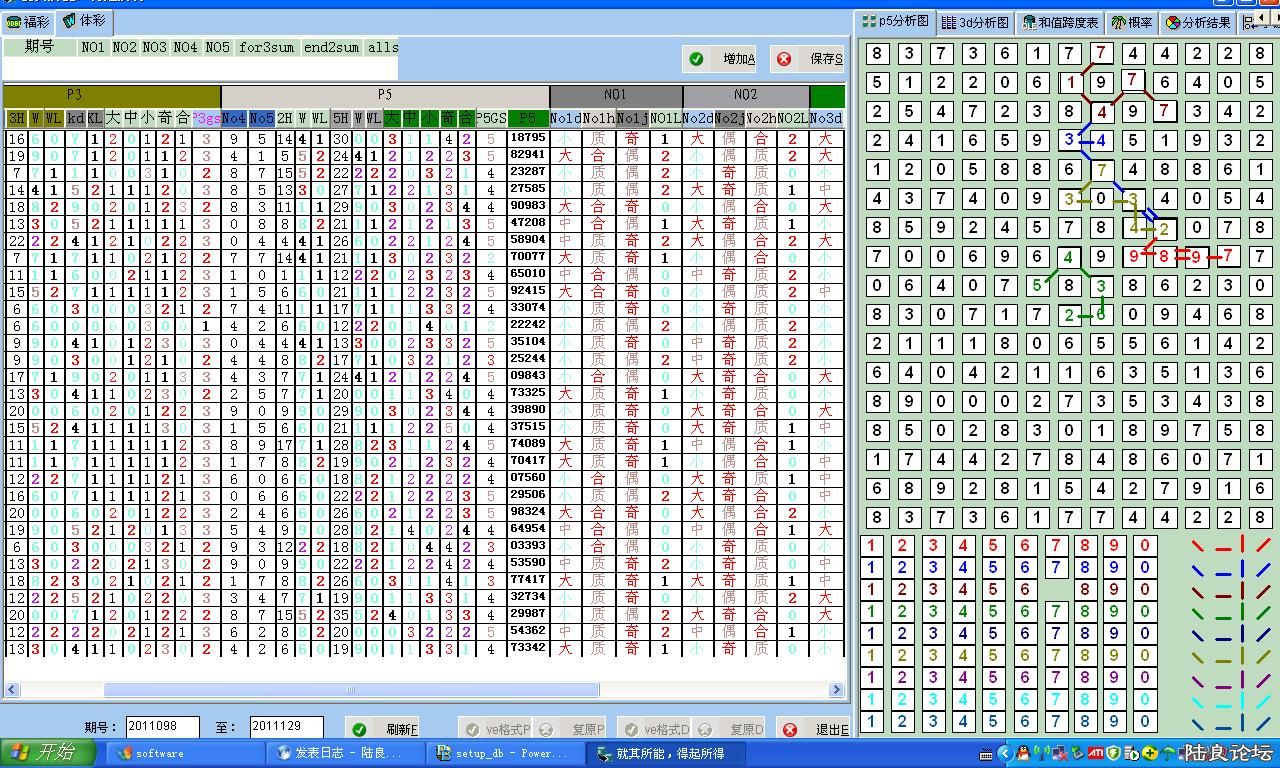Open the 分析结果 tab with pie icon

(x=1198, y=22)
